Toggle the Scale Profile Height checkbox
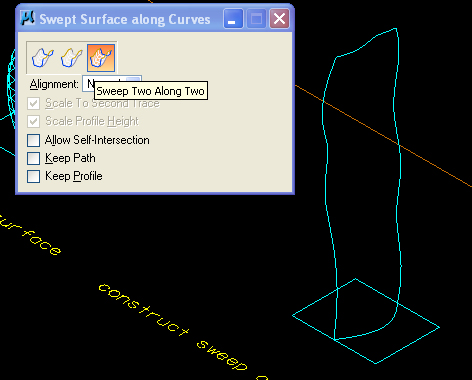 pyautogui.click(x=34, y=121)
